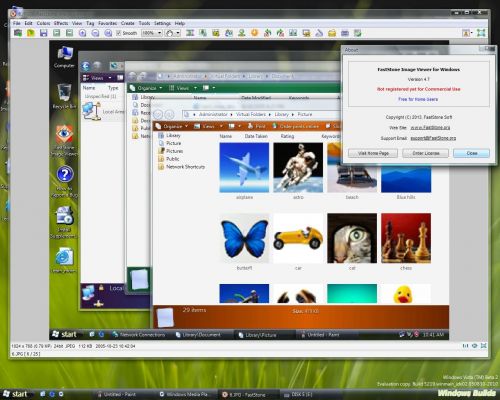
Task: Open the Help menu
Action: [180, 23]
